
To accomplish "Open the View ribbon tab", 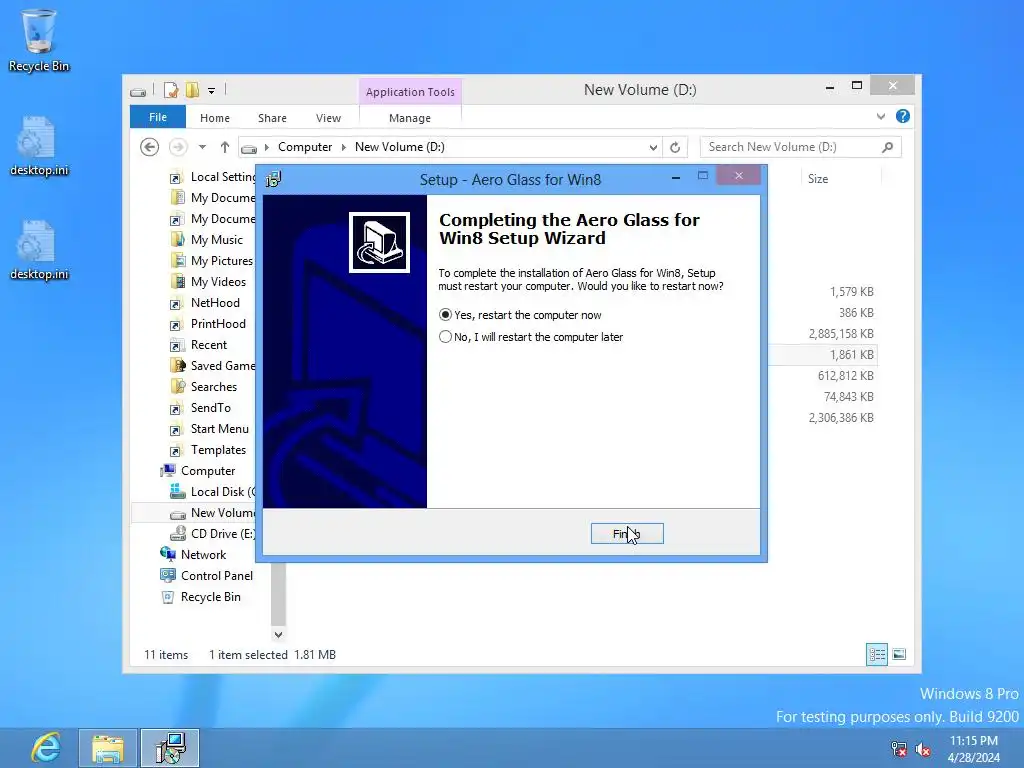I will (328, 118).
